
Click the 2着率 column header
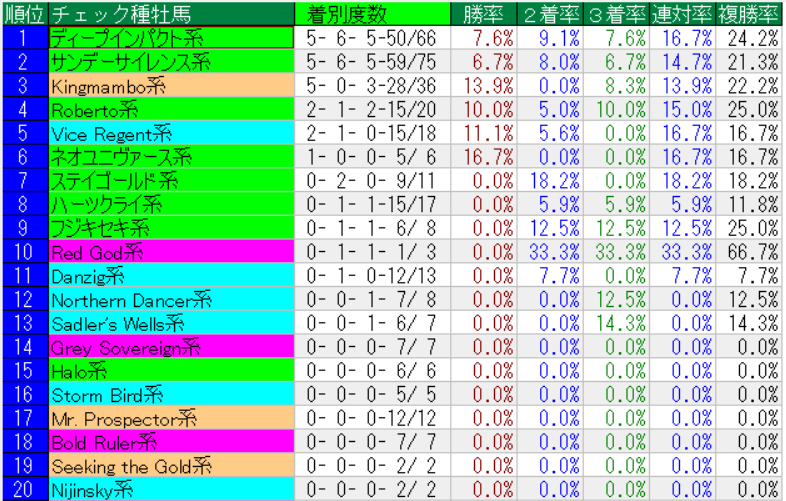point(550,14)
